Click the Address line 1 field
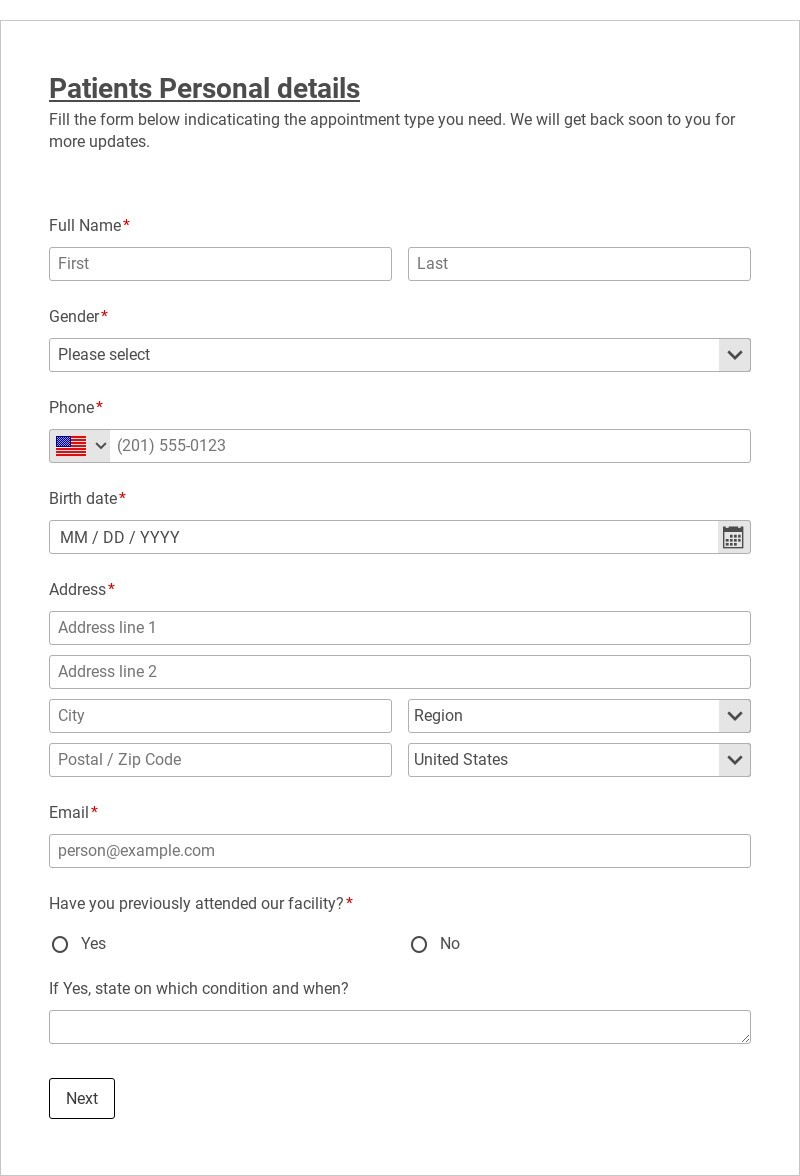Image resolution: width=800 pixels, height=1176 pixels. [399, 628]
